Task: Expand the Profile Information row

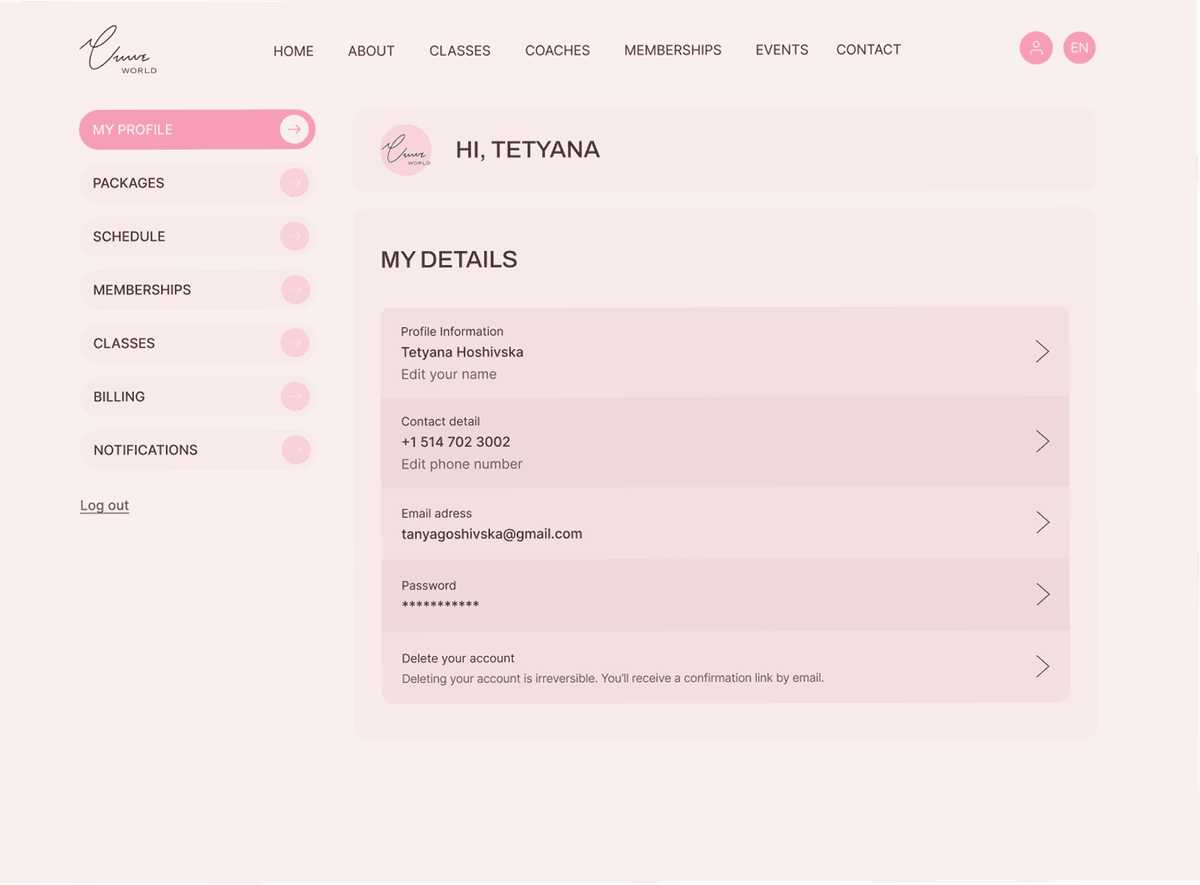Action: pos(1042,351)
